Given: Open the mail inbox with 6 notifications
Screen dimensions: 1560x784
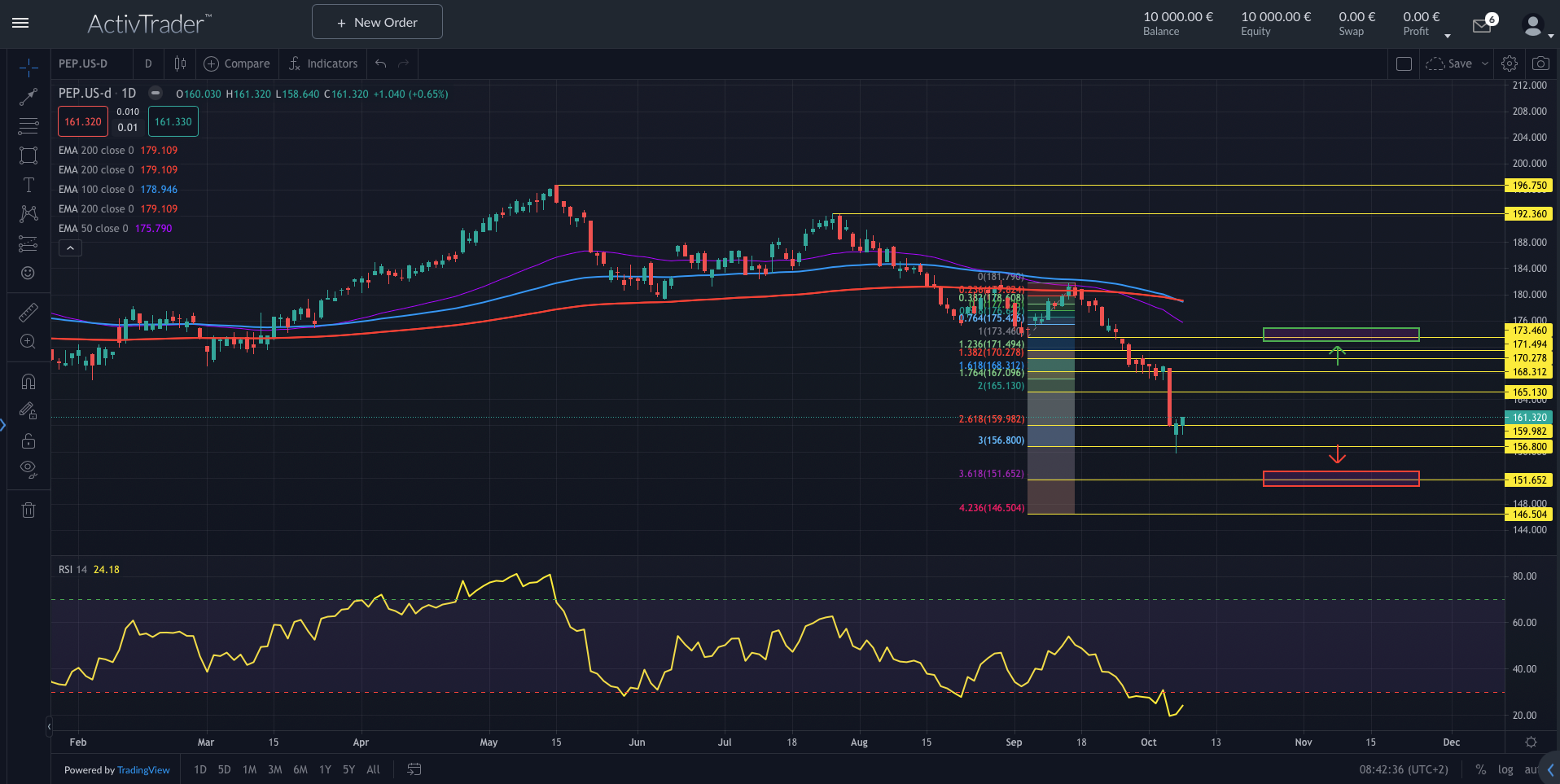Looking at the screenshot, I should pos(1482,26).
